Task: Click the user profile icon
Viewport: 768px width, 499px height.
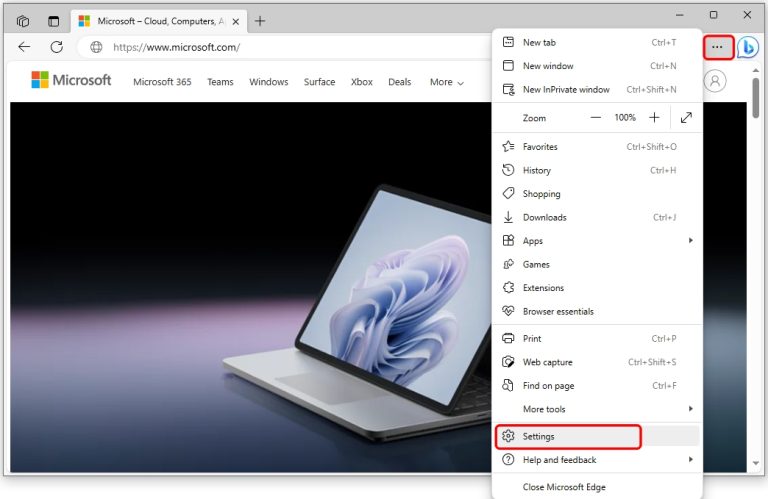Action: pos(714,82)
